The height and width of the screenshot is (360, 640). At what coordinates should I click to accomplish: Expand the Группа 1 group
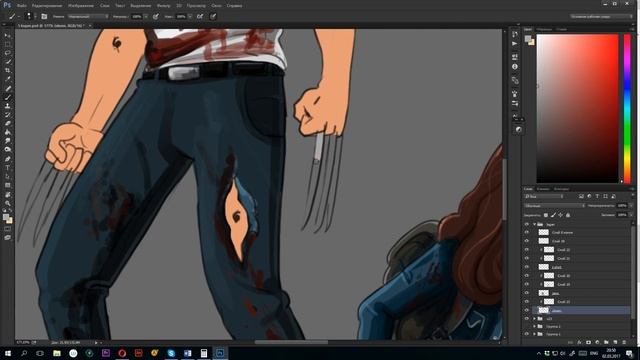534,334
